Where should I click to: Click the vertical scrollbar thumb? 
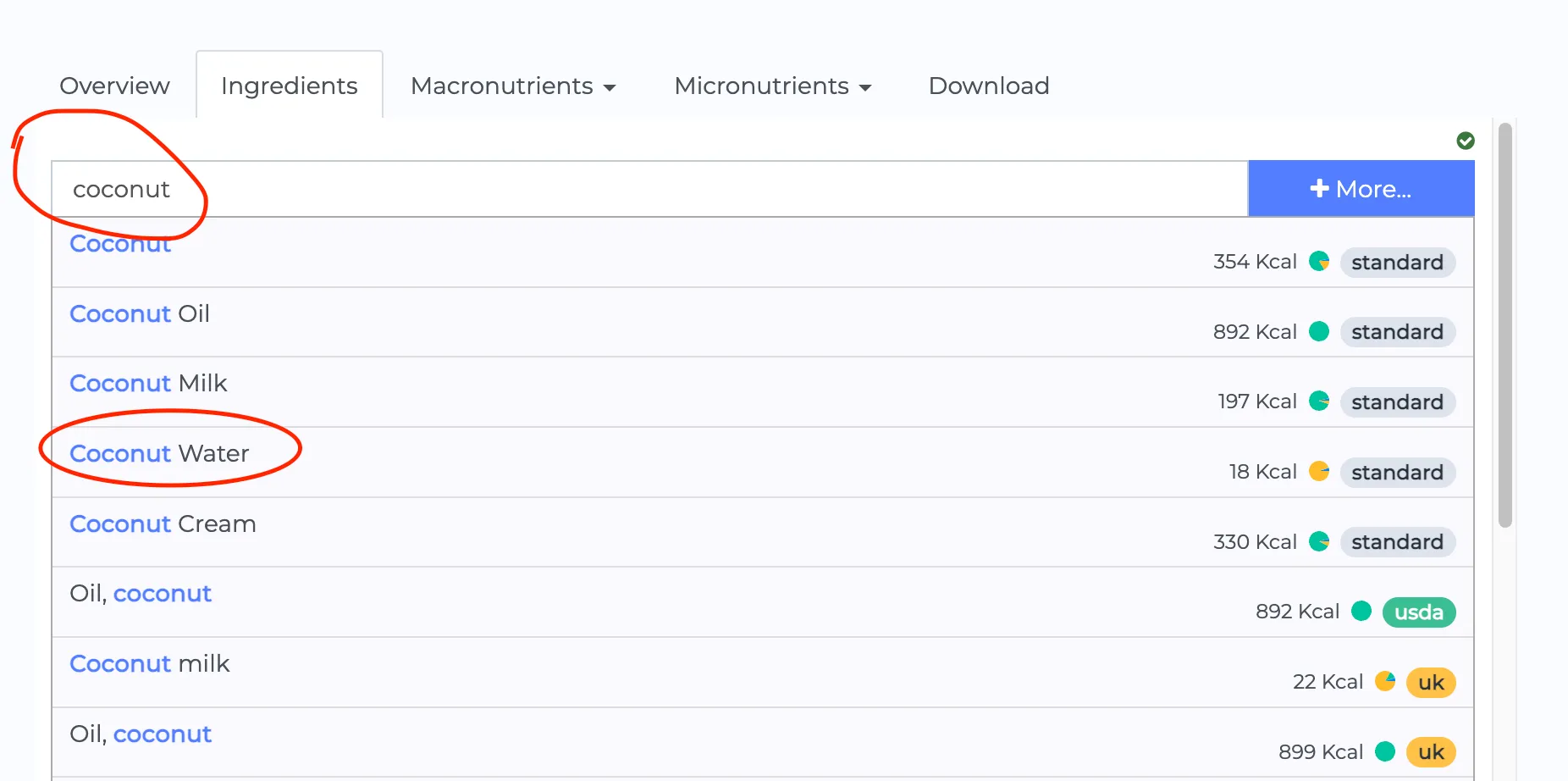(1505, 326)
